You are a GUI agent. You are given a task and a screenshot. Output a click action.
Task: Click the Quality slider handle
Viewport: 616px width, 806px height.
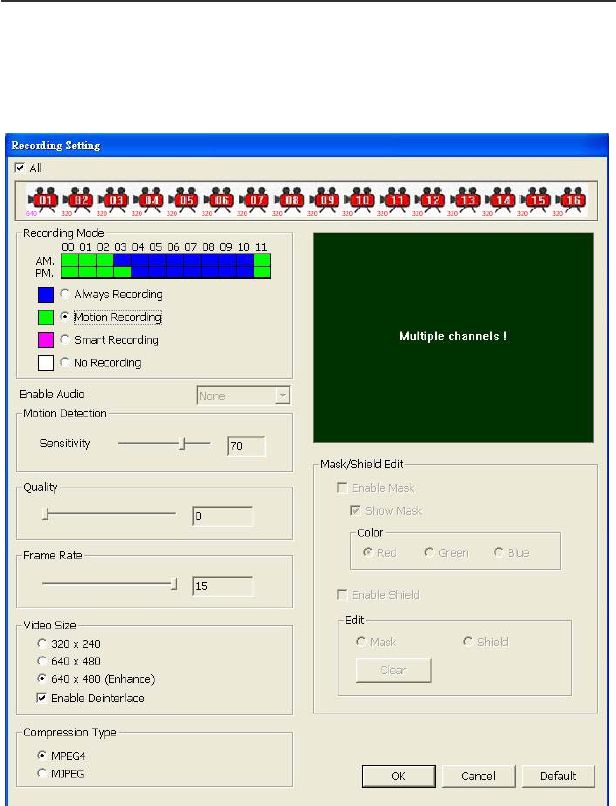45,514
